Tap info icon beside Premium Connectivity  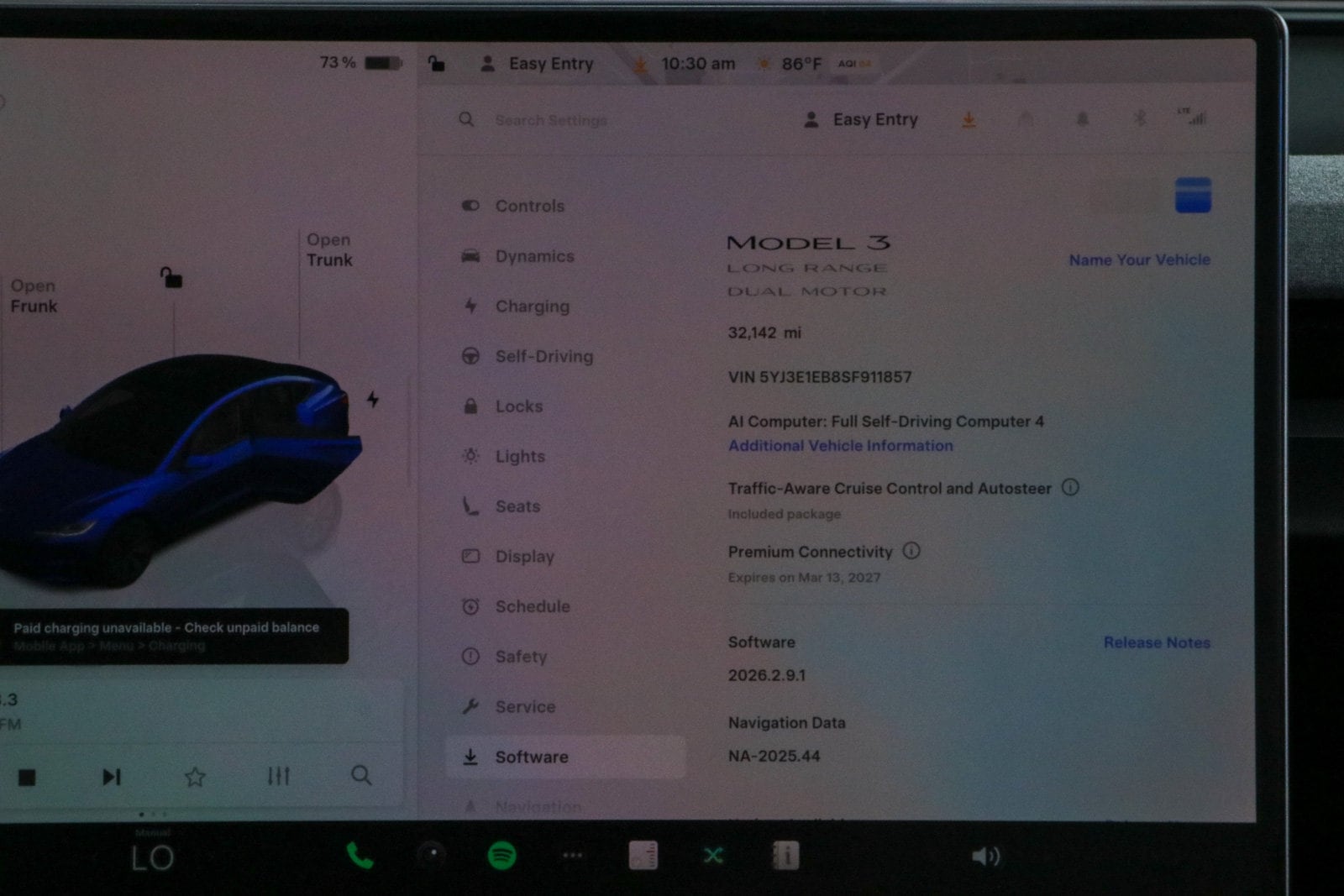coord(911,551)
